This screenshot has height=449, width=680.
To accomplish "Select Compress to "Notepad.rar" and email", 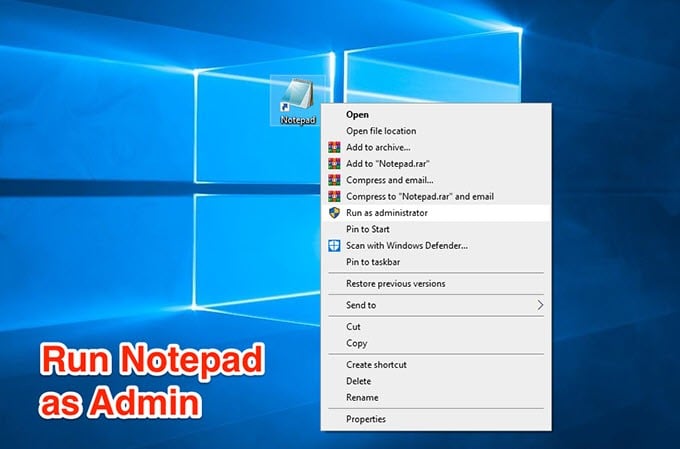I will click(436, 197).
